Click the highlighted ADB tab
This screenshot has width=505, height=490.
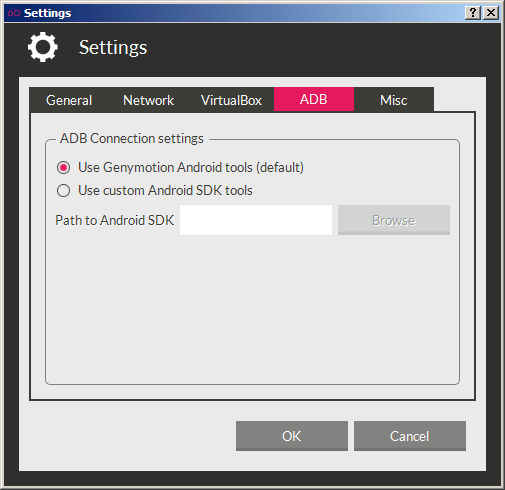tap(314, 99)
